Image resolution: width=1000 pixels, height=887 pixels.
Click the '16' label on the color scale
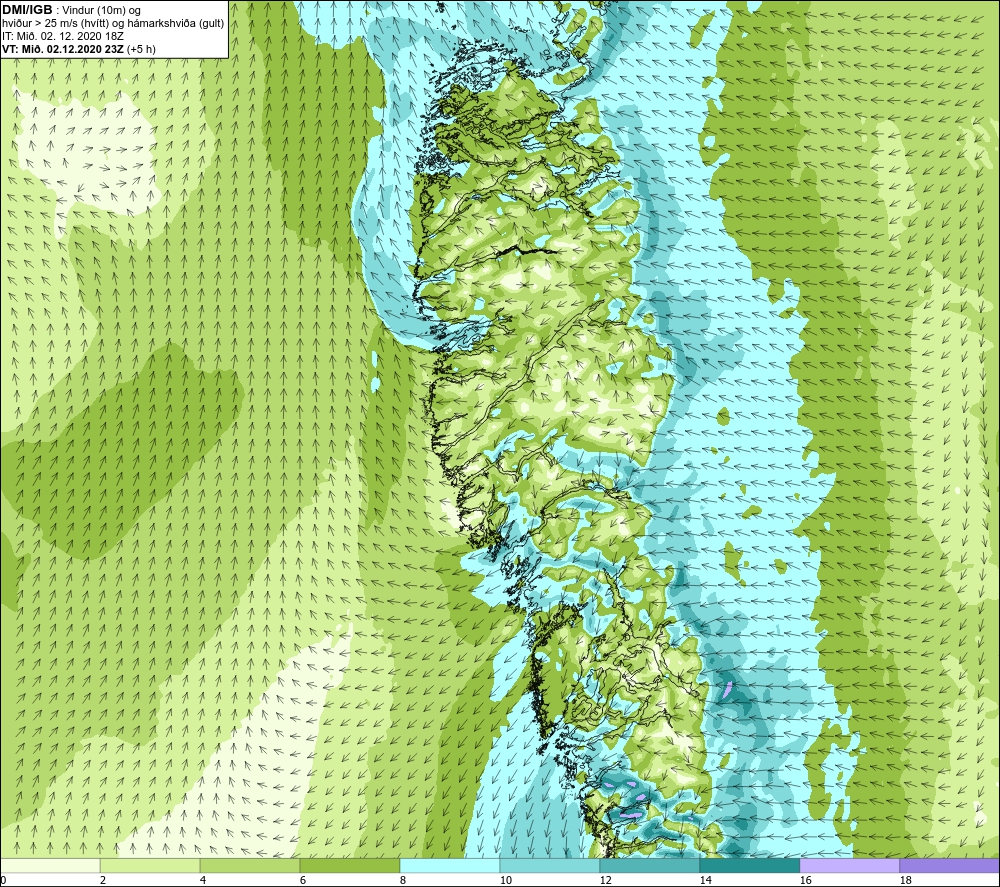click(805, 881)
